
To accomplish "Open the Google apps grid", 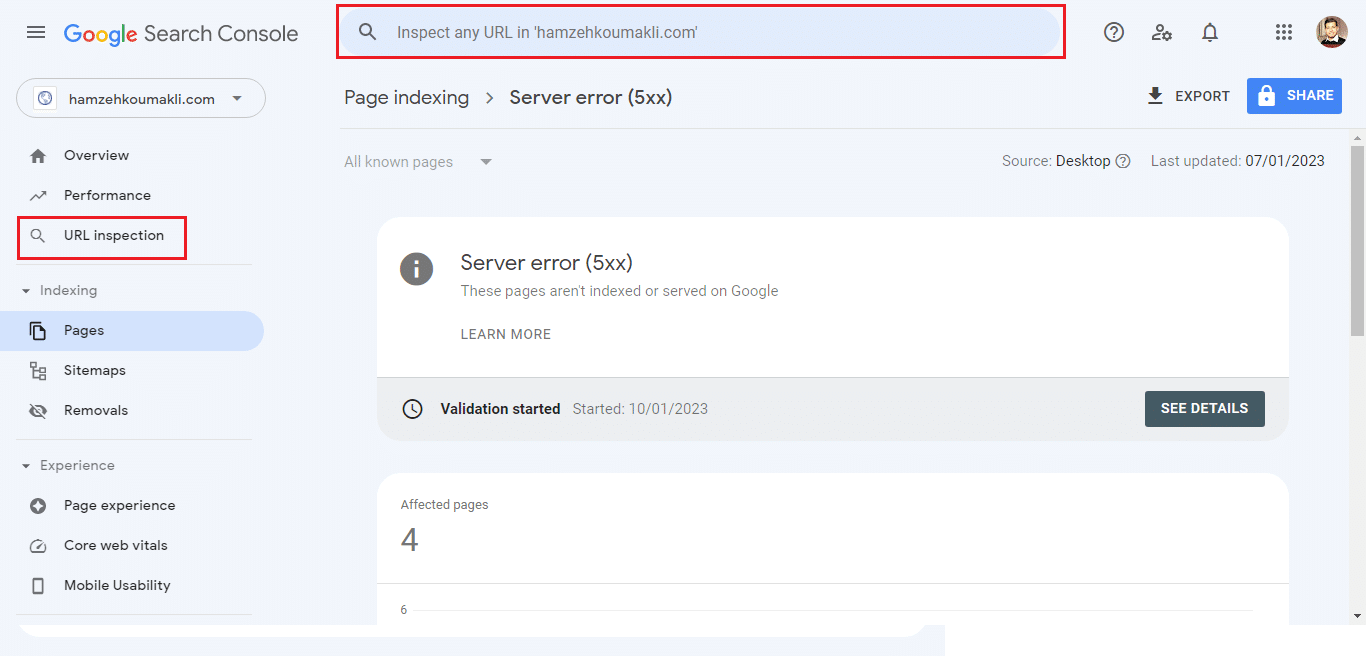I will click(1284, 32).
